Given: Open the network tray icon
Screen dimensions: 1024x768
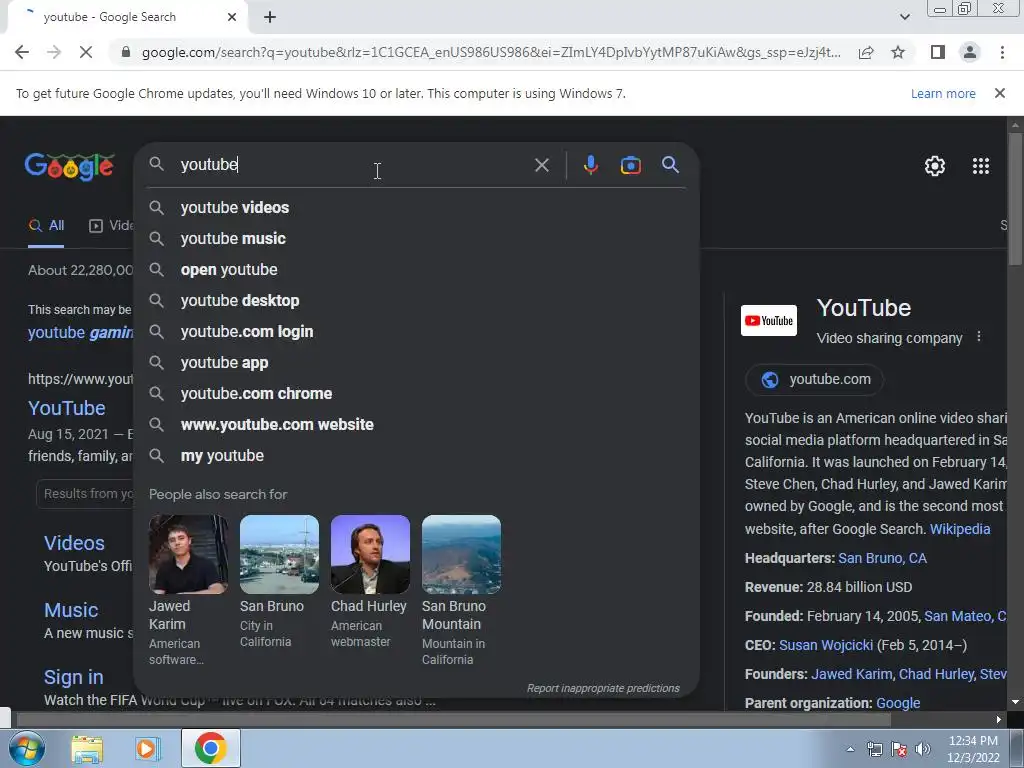Looking at the screenshot, I should point(874,749).
